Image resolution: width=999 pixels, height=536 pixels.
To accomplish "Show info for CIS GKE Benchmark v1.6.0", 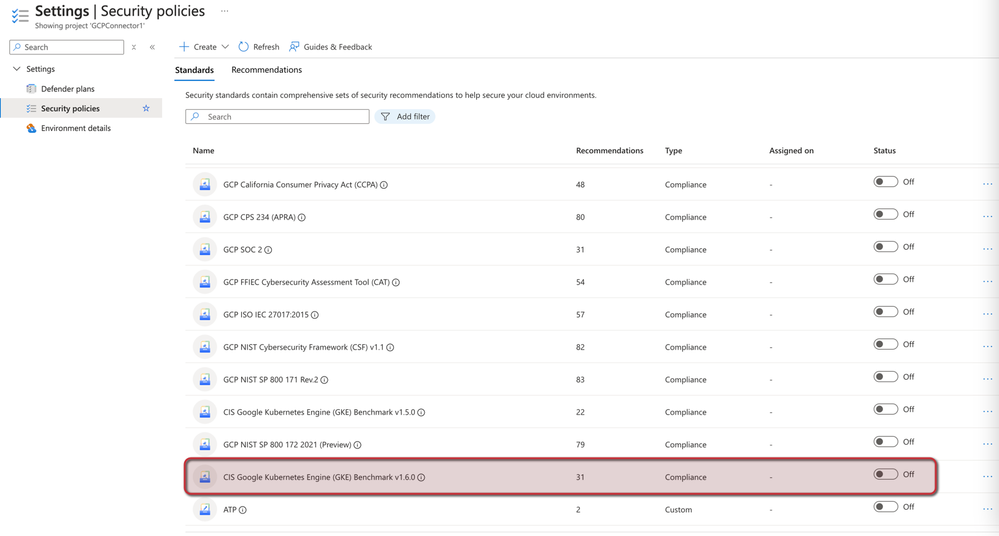I will (x=421, y=477).
